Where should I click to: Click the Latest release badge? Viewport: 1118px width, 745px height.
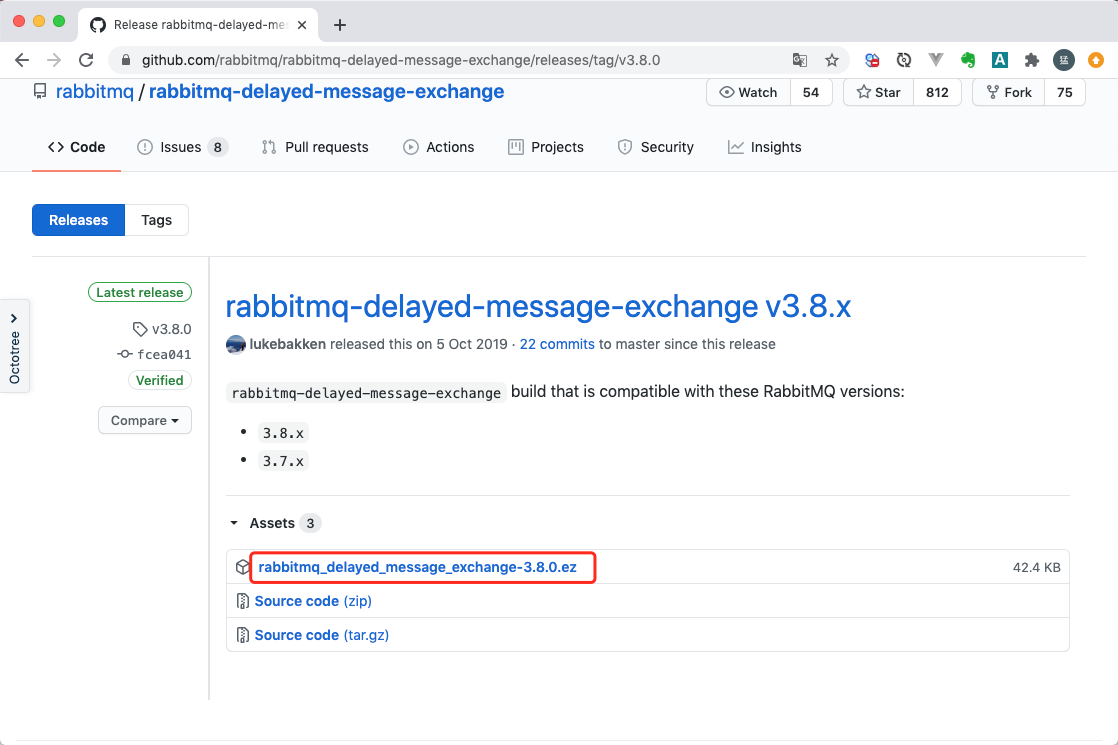140,292
